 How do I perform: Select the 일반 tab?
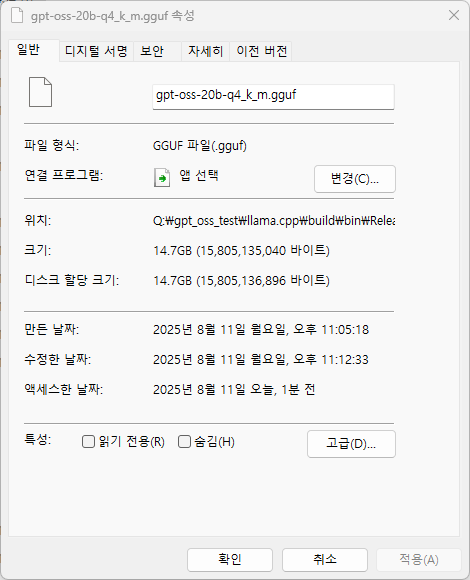coord(34,50)
